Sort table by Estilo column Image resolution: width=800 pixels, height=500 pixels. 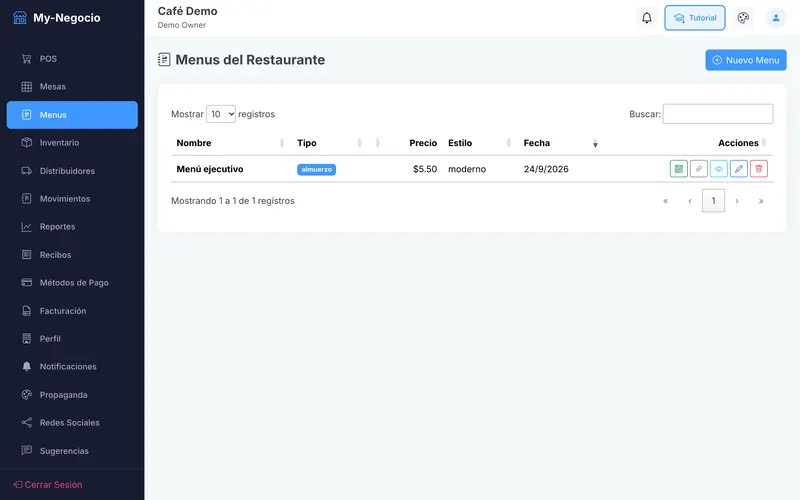point(480,143)
